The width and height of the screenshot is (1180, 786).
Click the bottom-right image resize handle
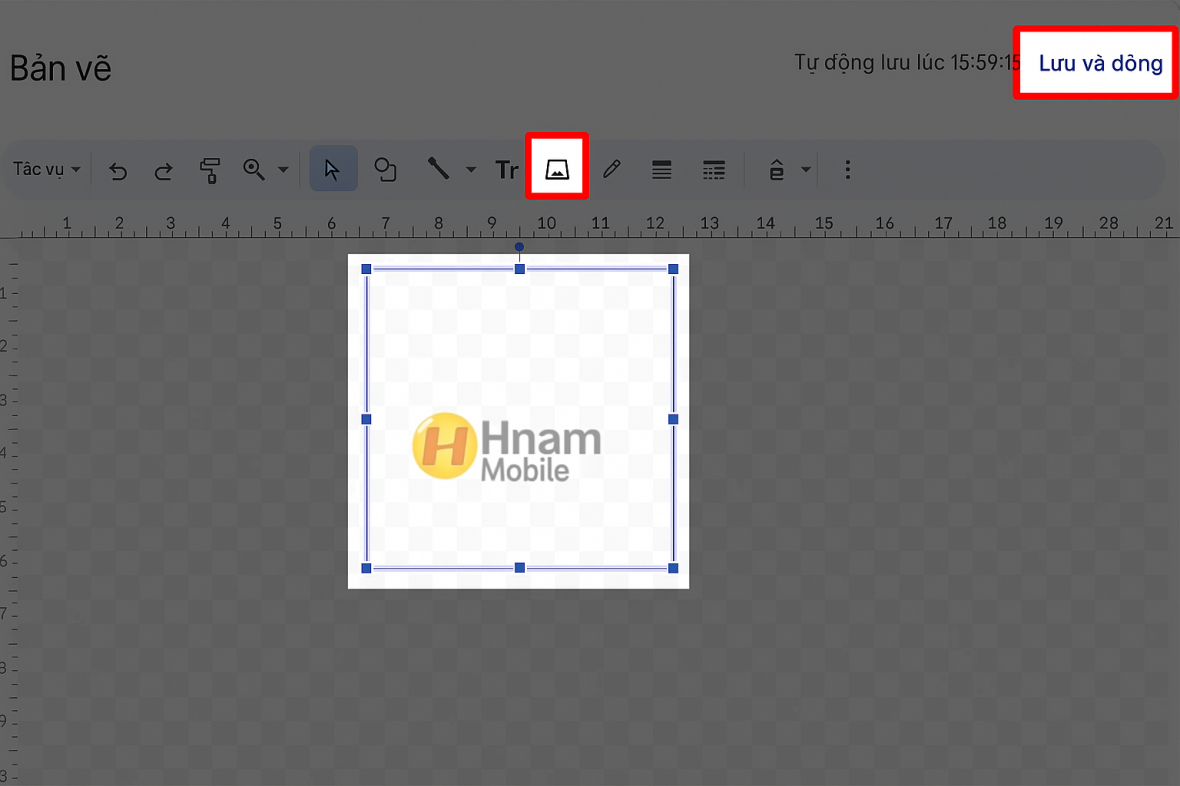(673, 568)
